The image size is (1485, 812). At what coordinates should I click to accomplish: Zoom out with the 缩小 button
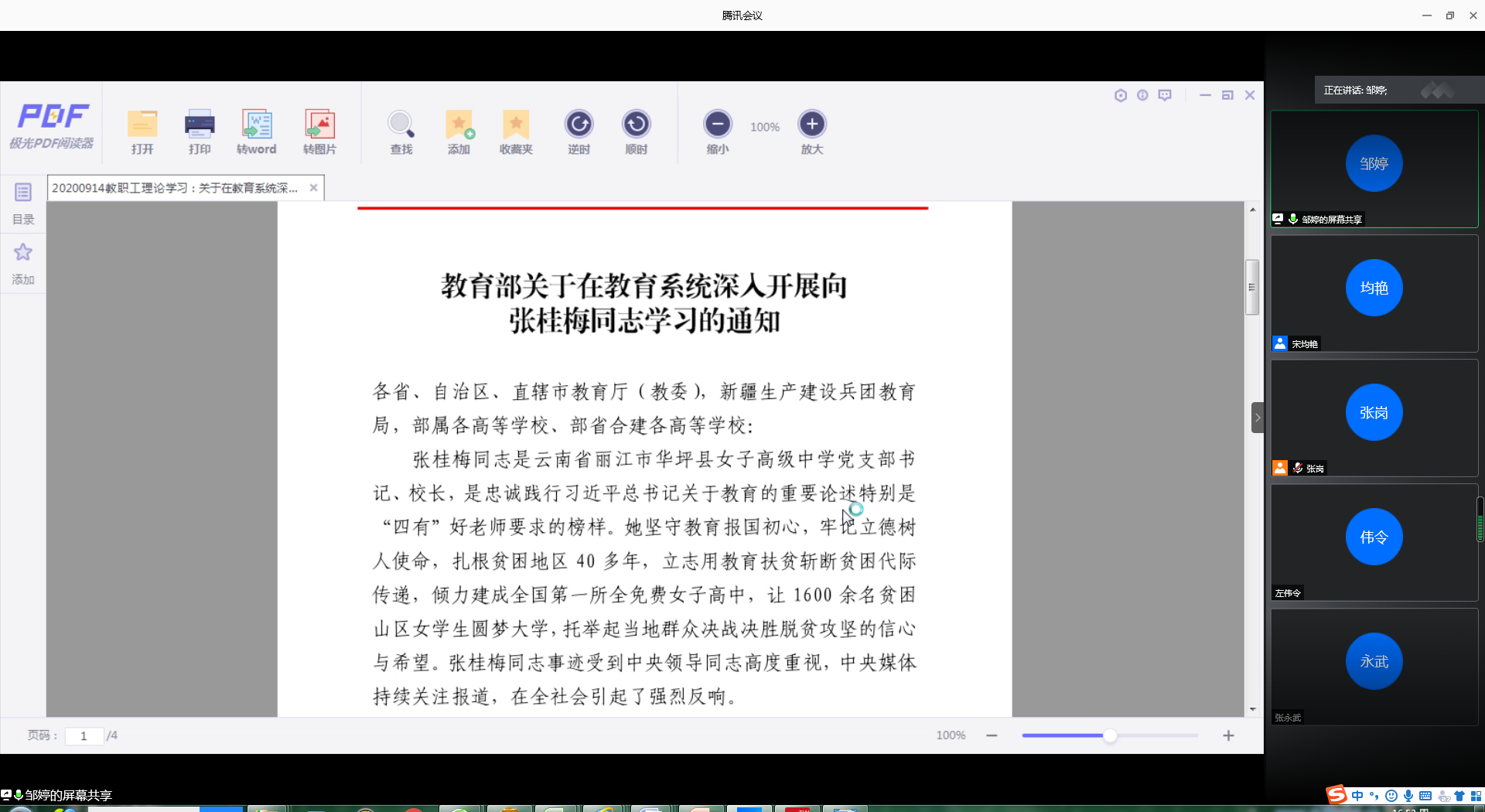(x=717, y=124)
